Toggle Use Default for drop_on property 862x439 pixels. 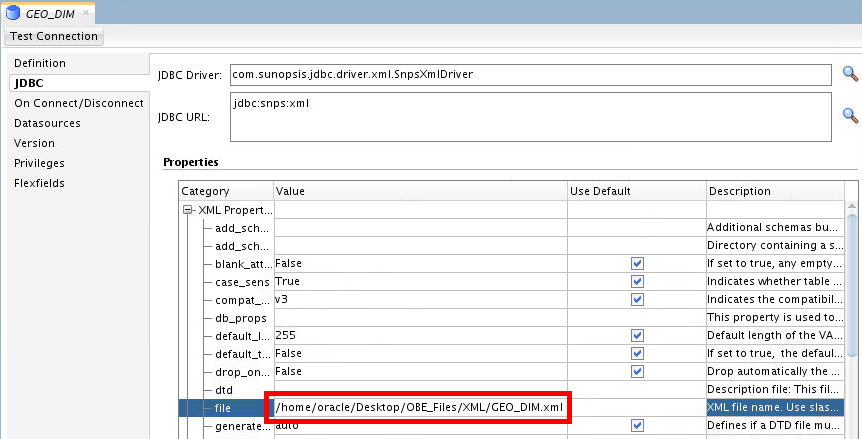[637, 372]
